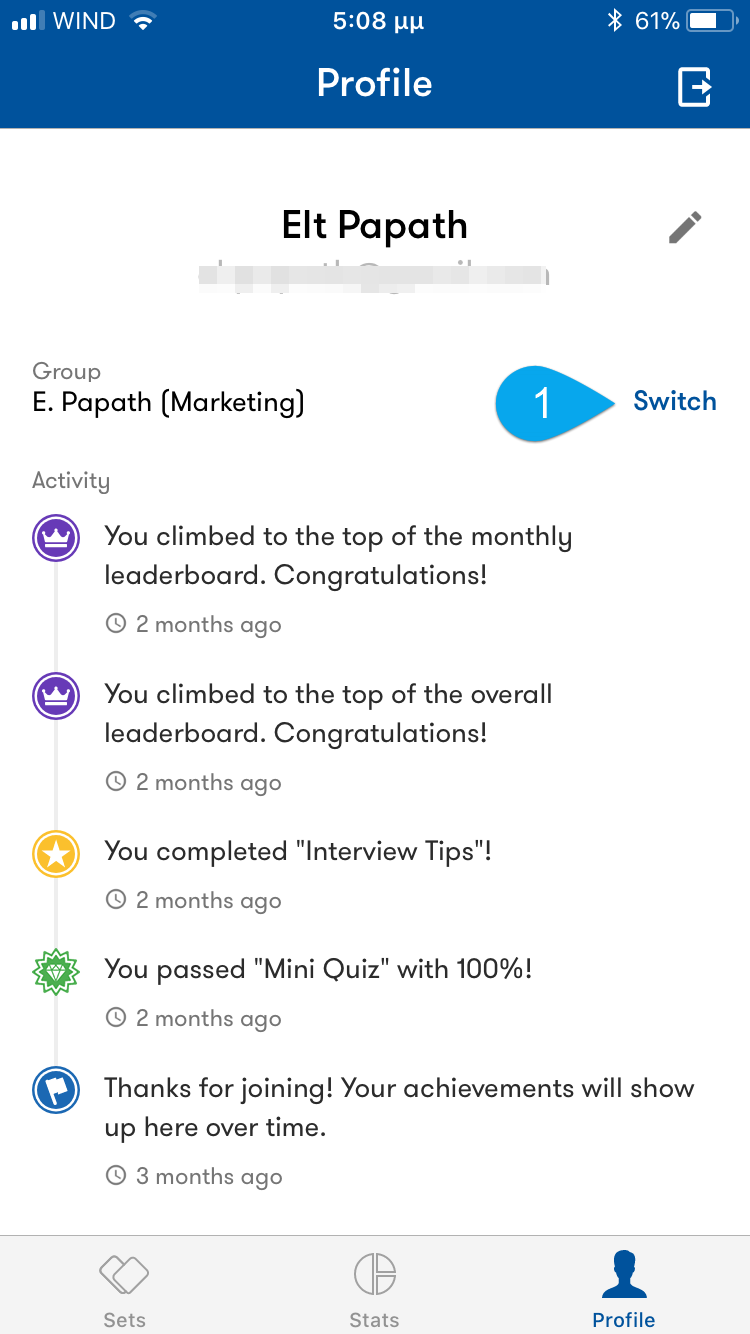Tap the purple crown overall leaderboard icon
The height and width of the screenshot is (1334, 750).
click(57, 697)
